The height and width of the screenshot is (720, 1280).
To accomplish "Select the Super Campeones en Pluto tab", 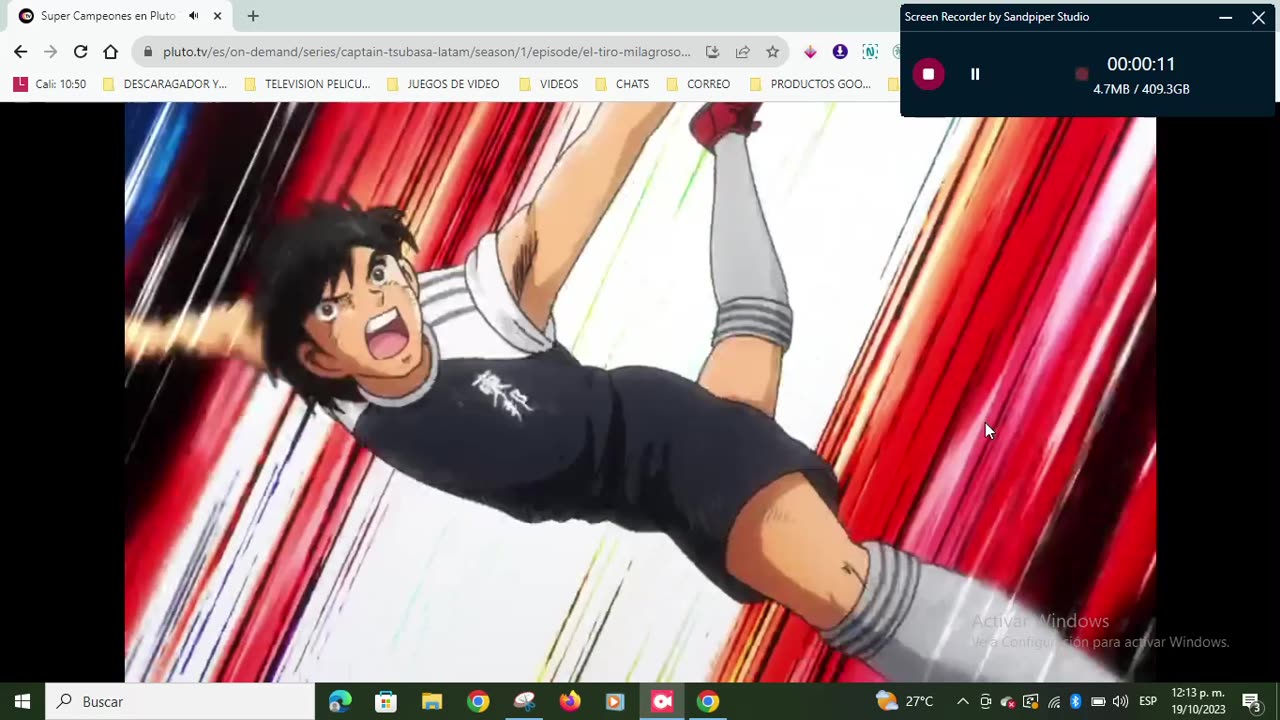I will pyautogui.click(x=120, y=16).
